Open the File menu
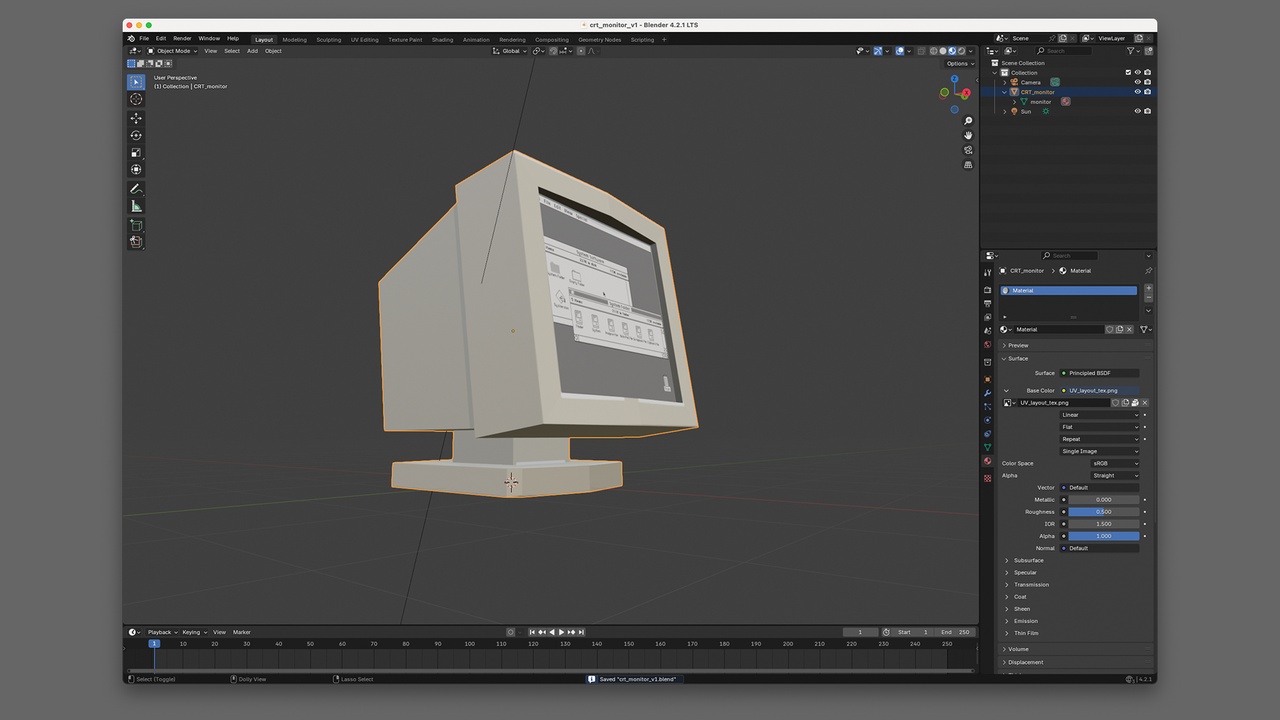 click(x=144, y=38)
